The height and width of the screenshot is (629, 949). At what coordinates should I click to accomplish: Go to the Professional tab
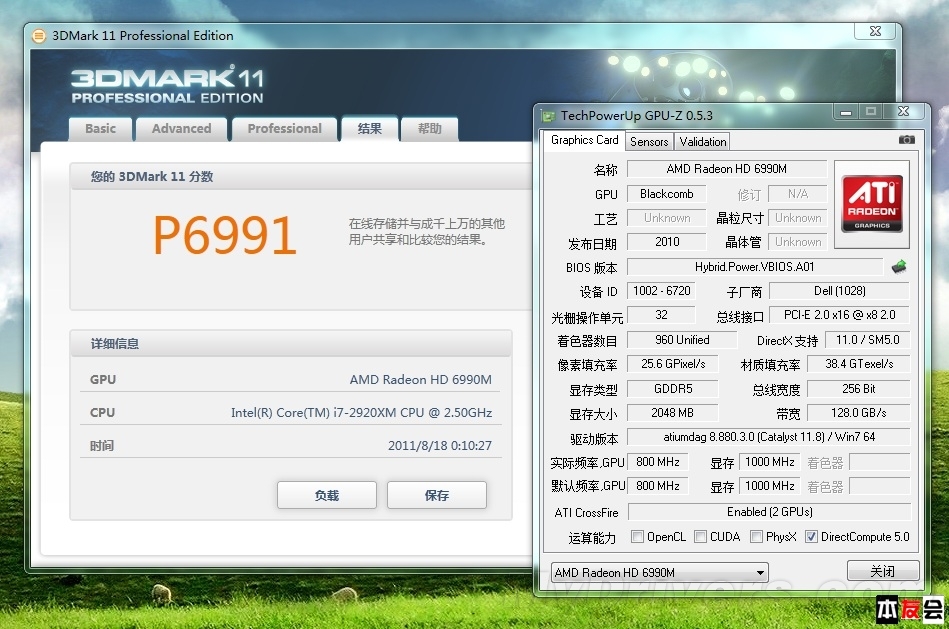284,129
